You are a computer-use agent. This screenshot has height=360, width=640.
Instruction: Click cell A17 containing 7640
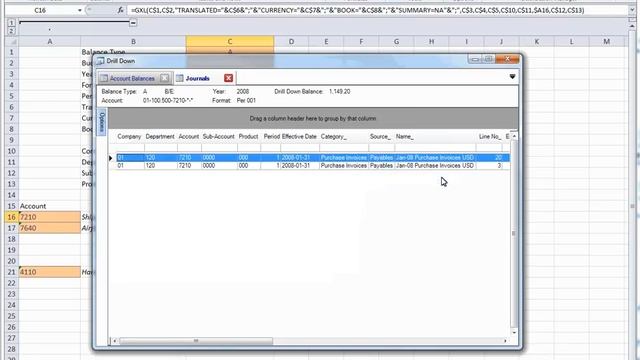click(x=50, y=228)
